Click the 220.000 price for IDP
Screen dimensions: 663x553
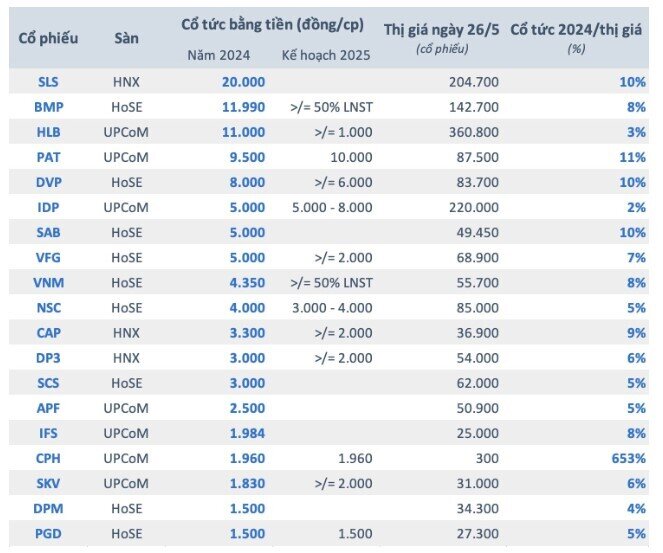click(474, 207)
